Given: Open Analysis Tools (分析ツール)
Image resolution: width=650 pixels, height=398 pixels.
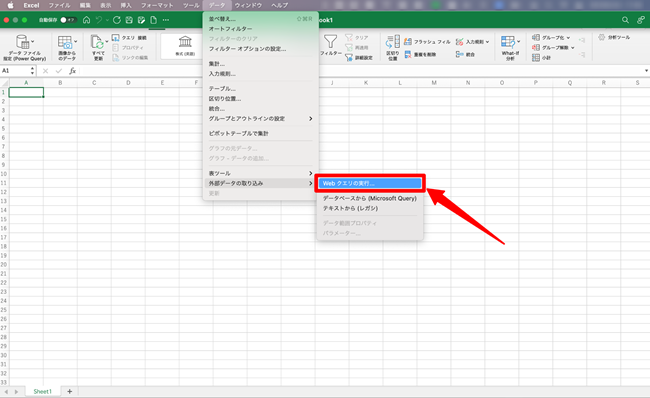Looking at the screenshot, I should tap(614, 37).
